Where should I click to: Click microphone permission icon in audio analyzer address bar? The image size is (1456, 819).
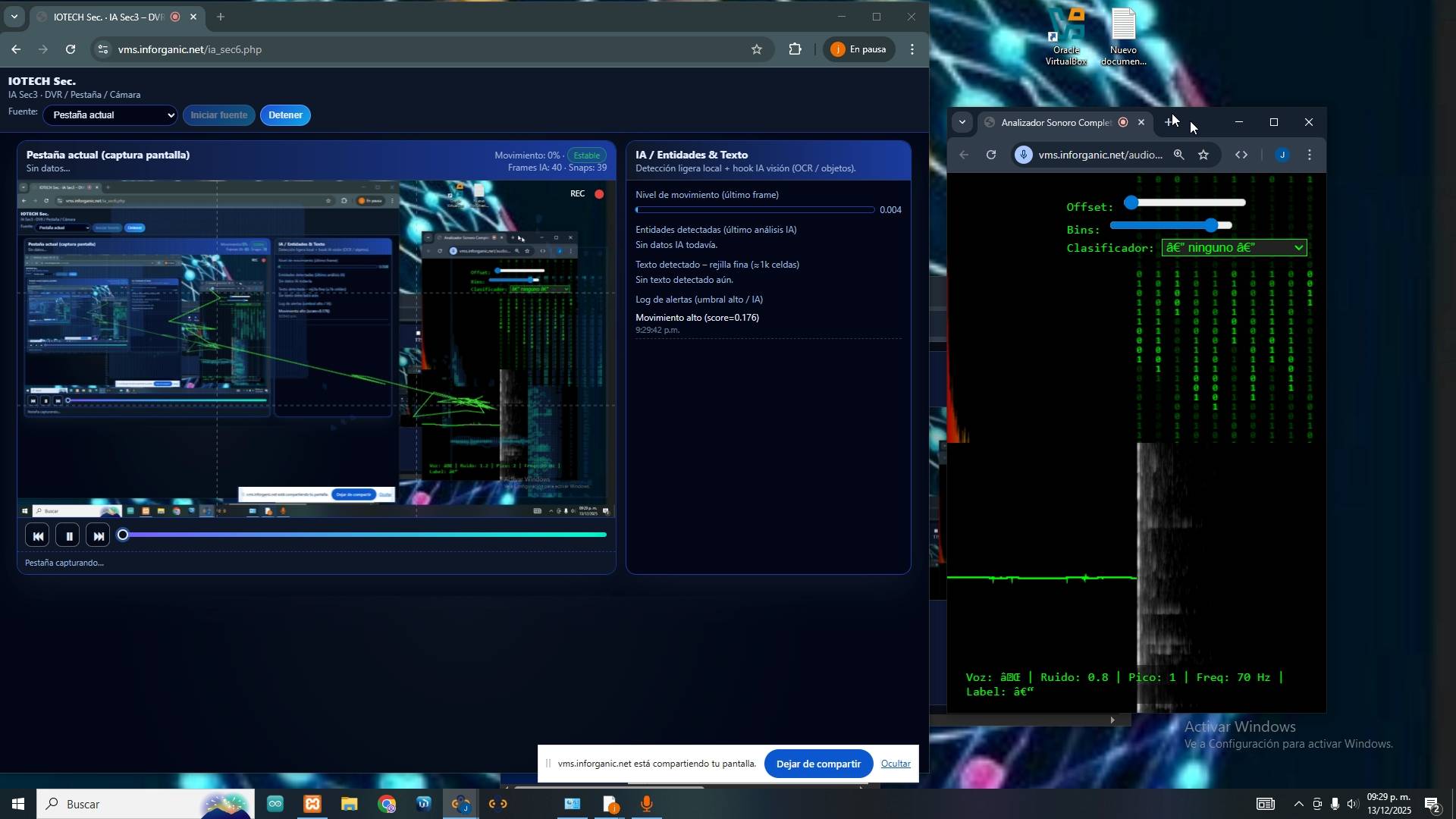click(x=1024, y=155)
